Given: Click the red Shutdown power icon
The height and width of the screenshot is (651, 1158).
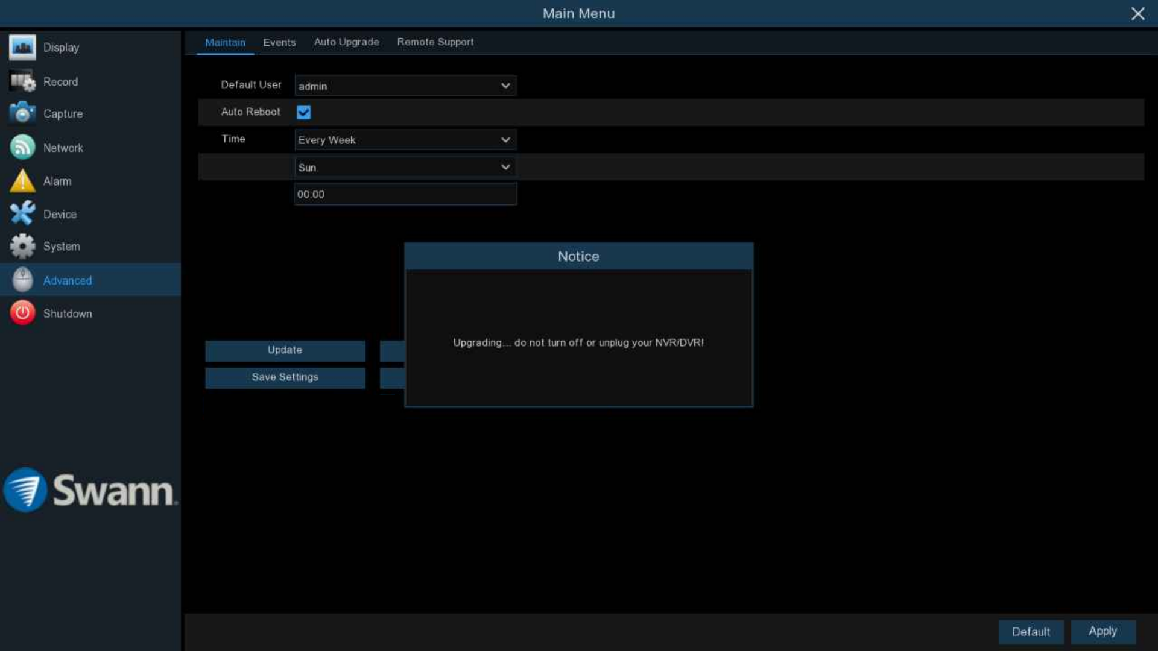Looking at the screenshot, I should [x=22, y=313].
